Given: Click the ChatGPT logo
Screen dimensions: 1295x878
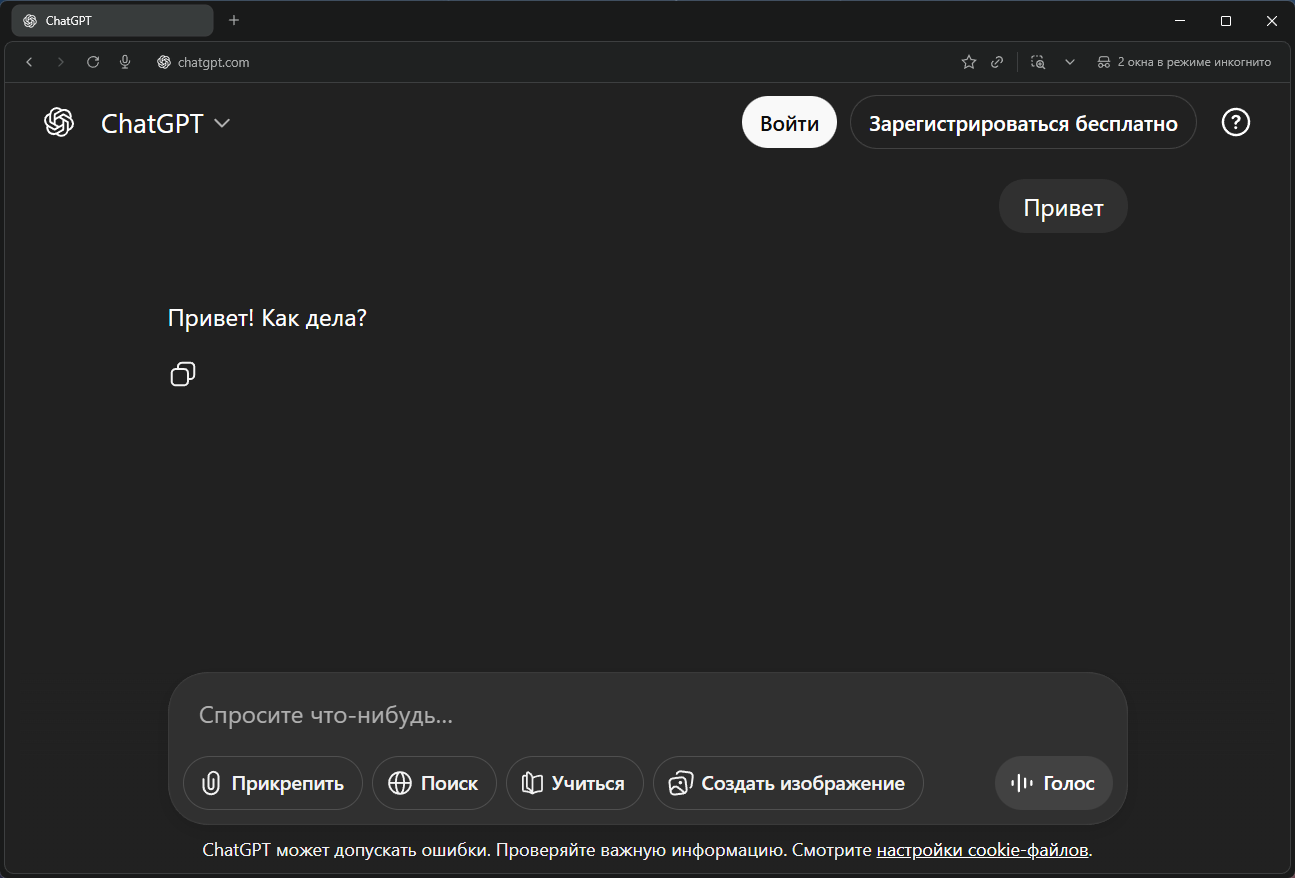Looking at the screenshot, I should click(59, 122).
